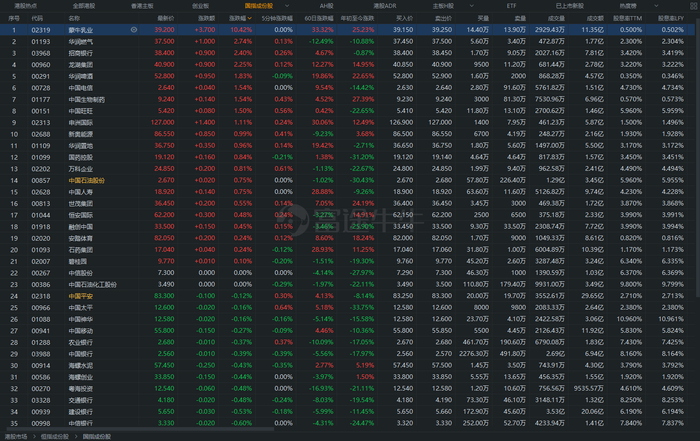
Task: Switch to the 创业板 tab
Action: pos(200,6)
